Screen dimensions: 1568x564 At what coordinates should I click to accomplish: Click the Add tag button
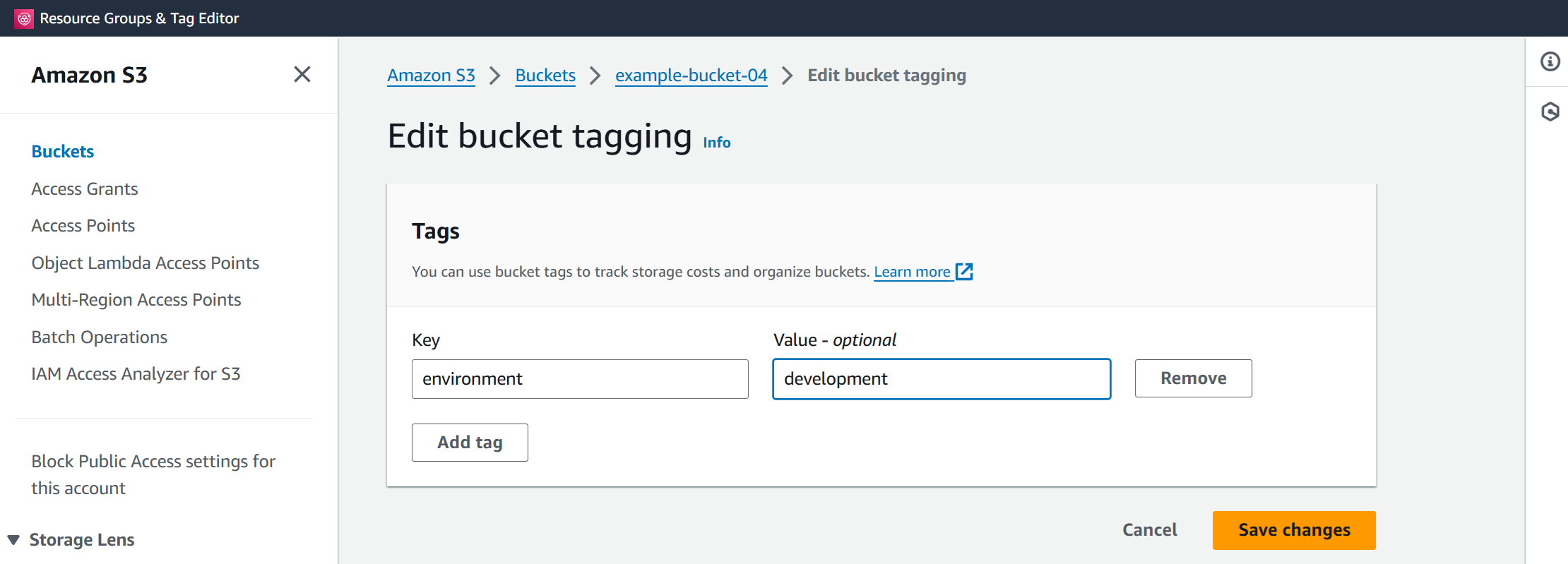[470, 443]
